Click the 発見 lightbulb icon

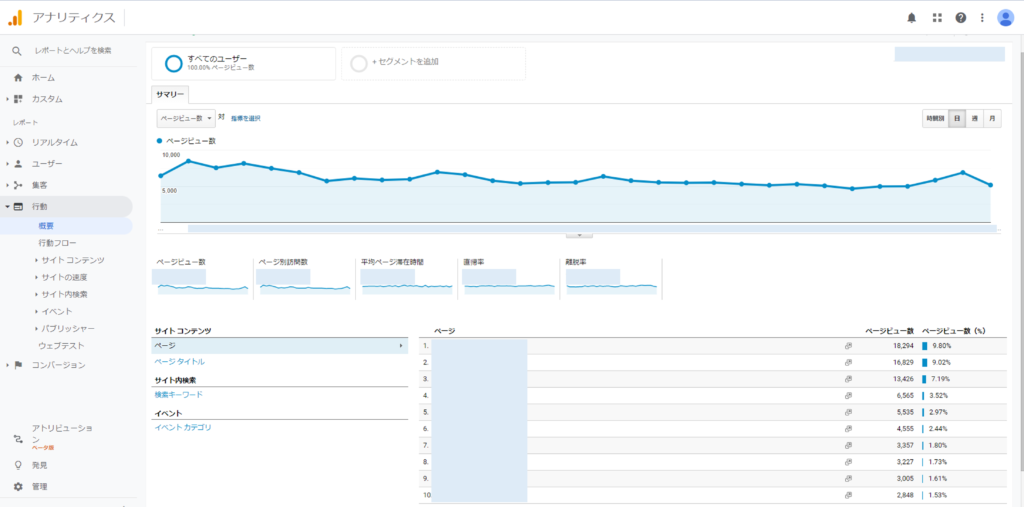[x=18, y=465]
